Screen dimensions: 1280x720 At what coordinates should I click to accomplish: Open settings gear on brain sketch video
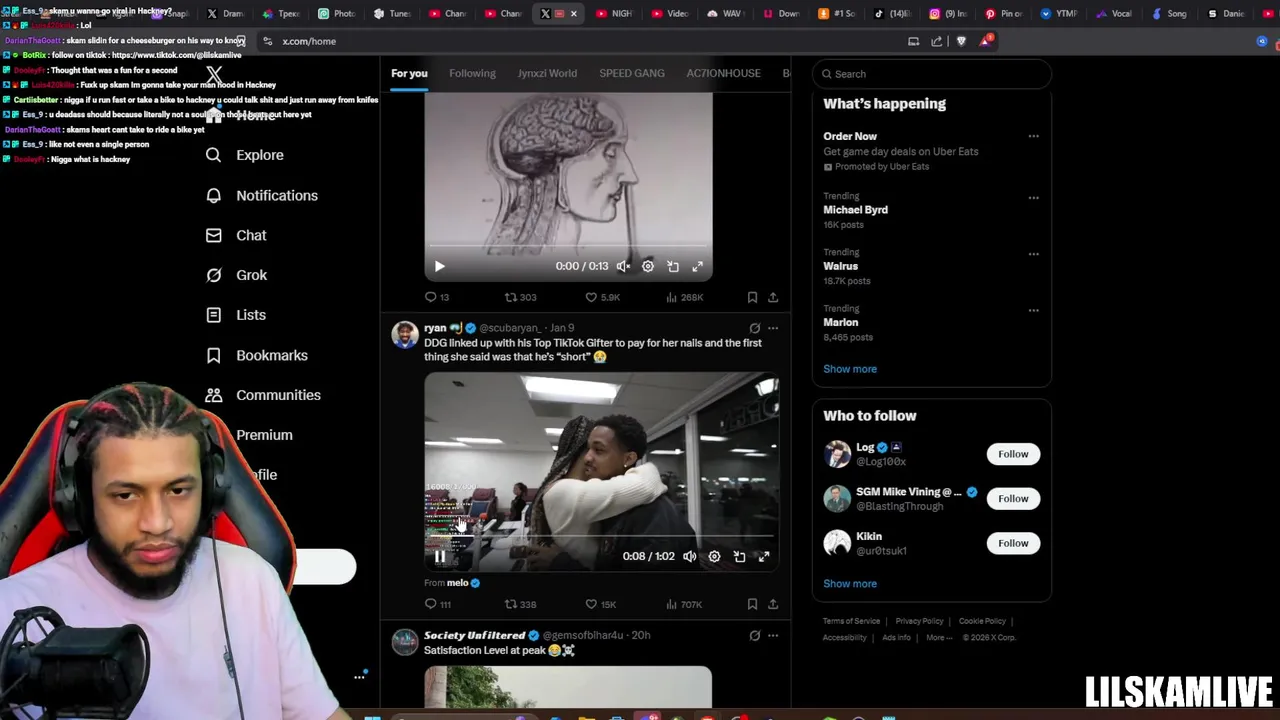pos(648,266)
